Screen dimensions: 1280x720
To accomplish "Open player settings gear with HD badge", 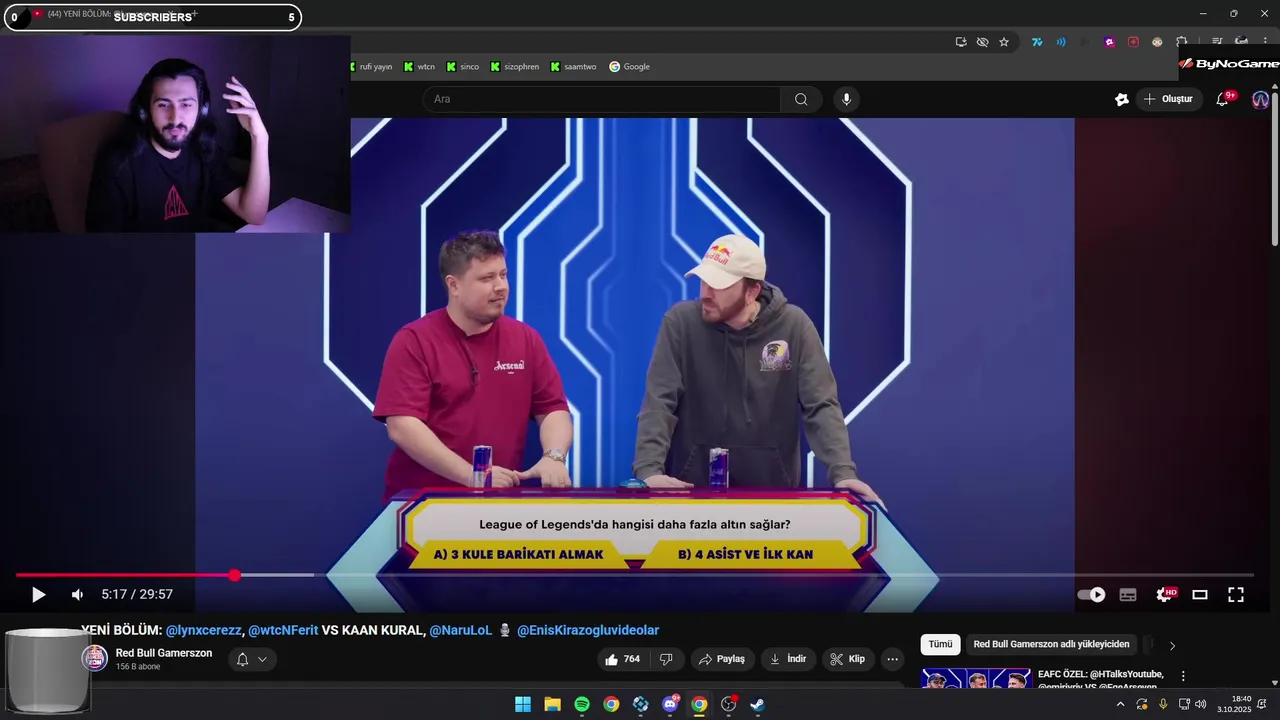I will (x=1165, y=594).
